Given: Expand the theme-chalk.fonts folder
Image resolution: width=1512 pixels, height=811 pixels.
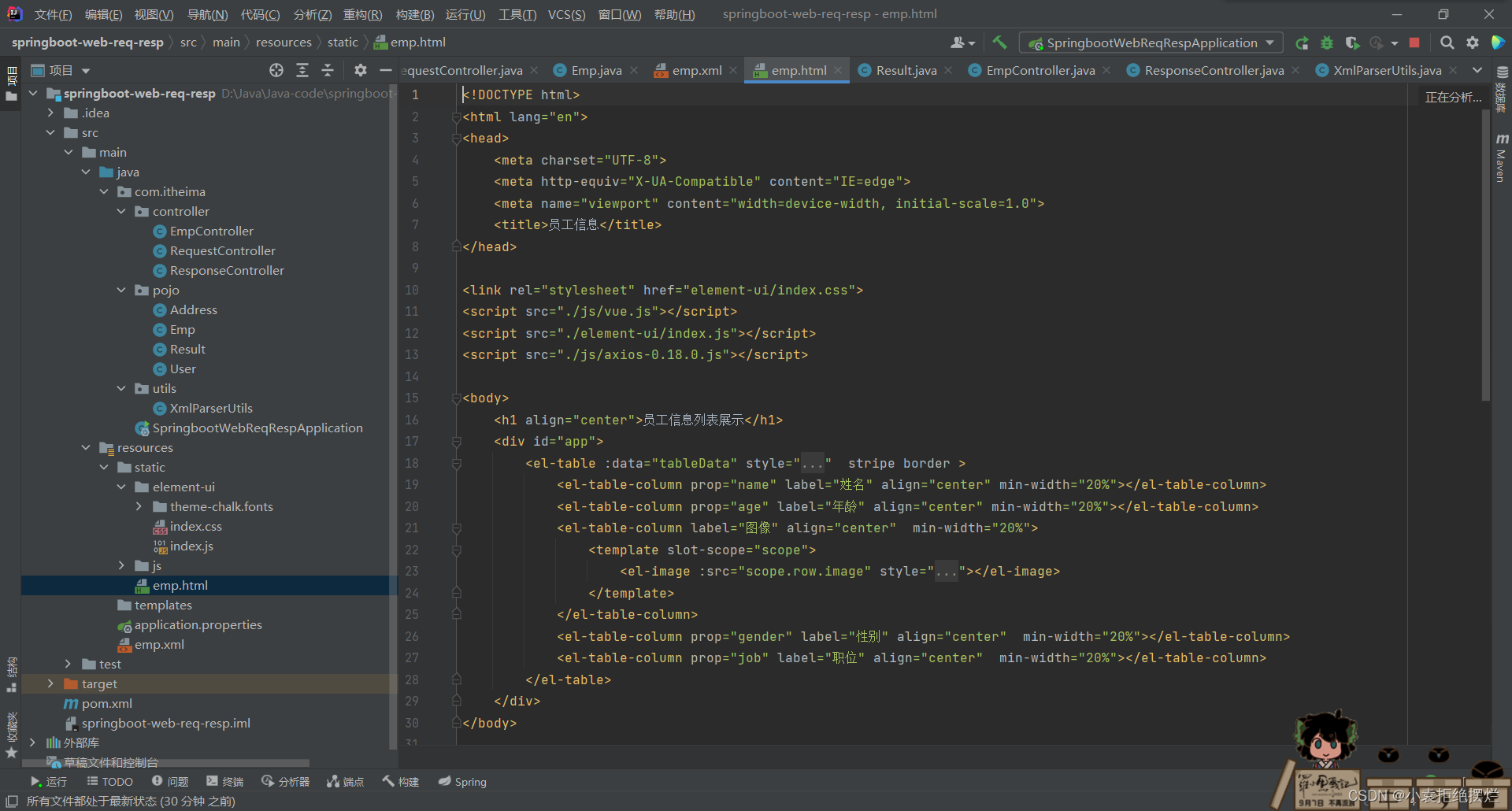Looking at the screenshot, I should [139, 507].
